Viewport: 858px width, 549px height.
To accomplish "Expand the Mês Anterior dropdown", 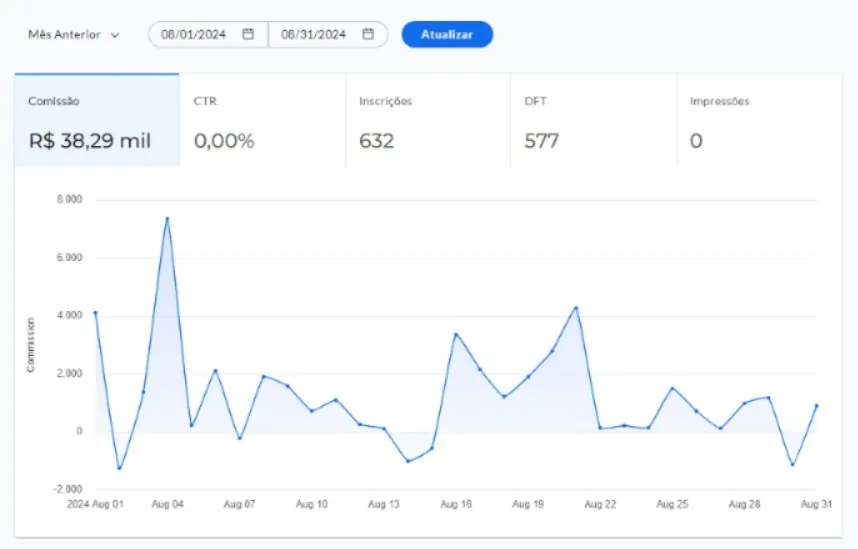I will click(74, 34).
